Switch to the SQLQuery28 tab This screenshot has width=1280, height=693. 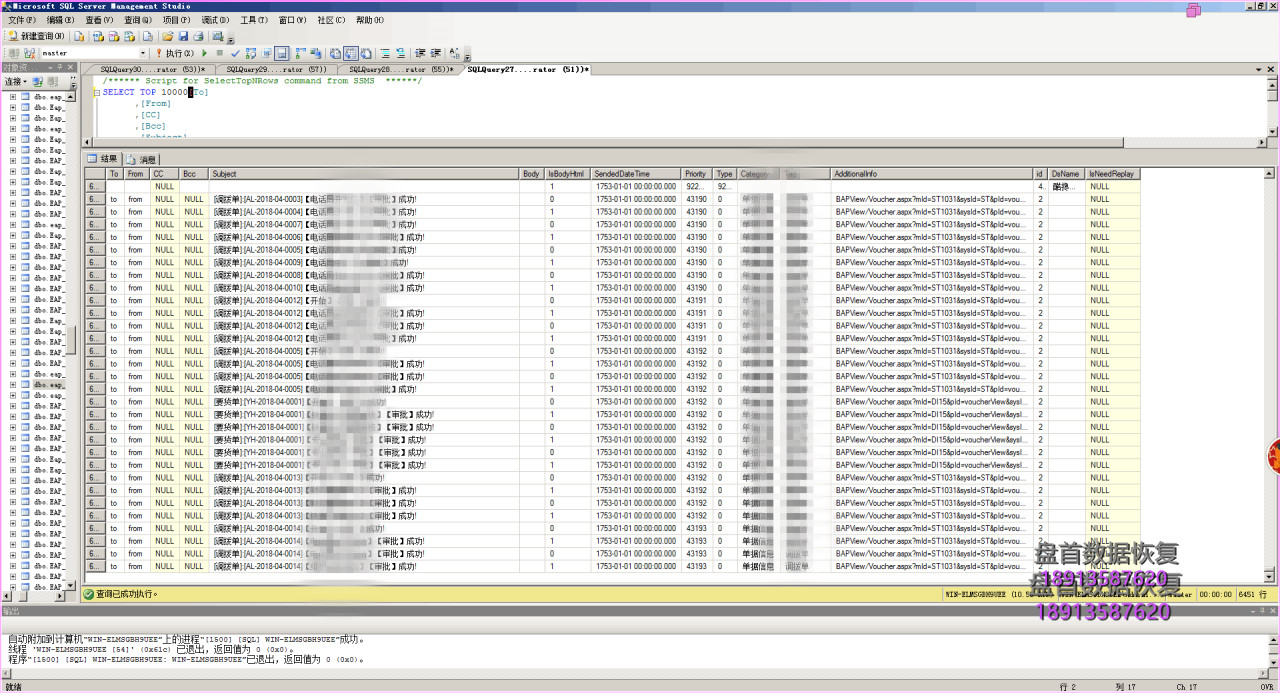[x=401, y=69]
